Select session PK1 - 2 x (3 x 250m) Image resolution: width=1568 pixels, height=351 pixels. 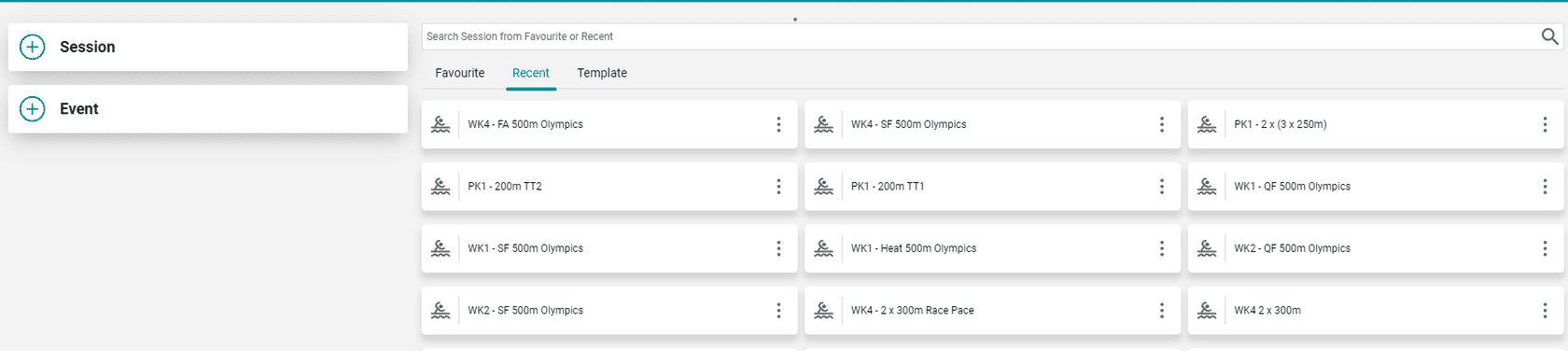[x=1376, y=124]
